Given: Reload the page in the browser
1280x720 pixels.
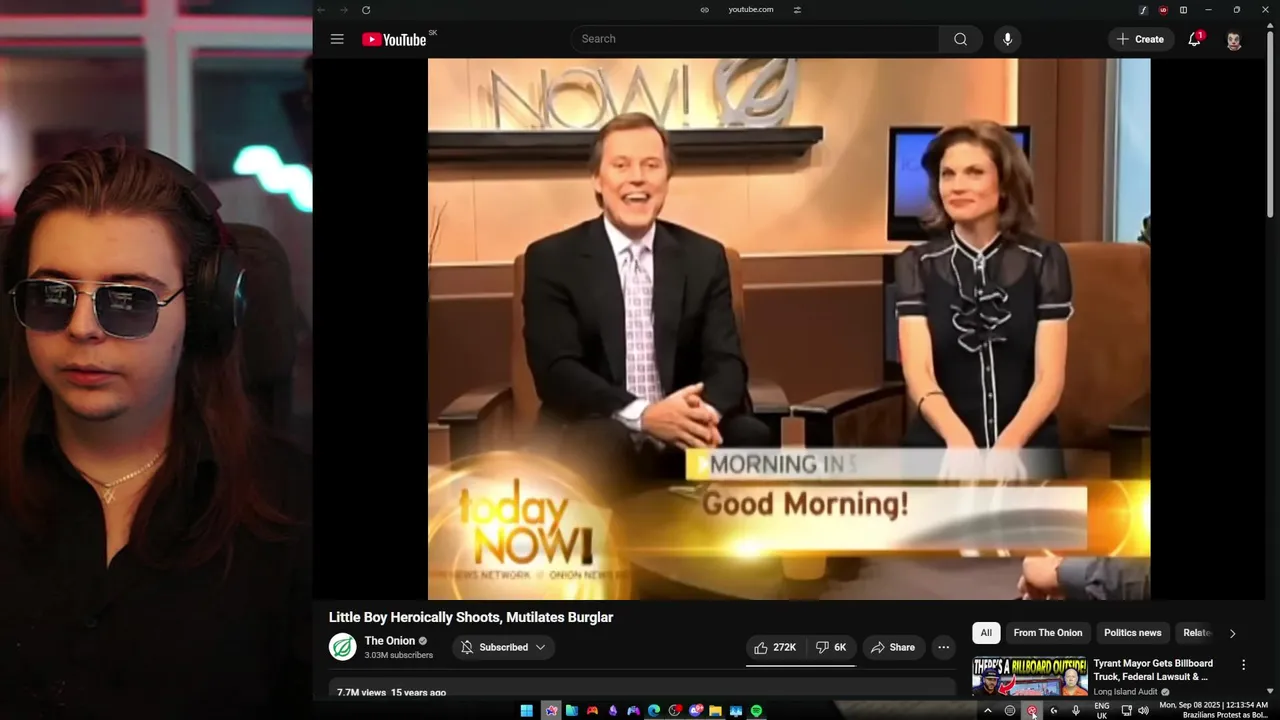Looking at the screenshot, I should 366,10.
